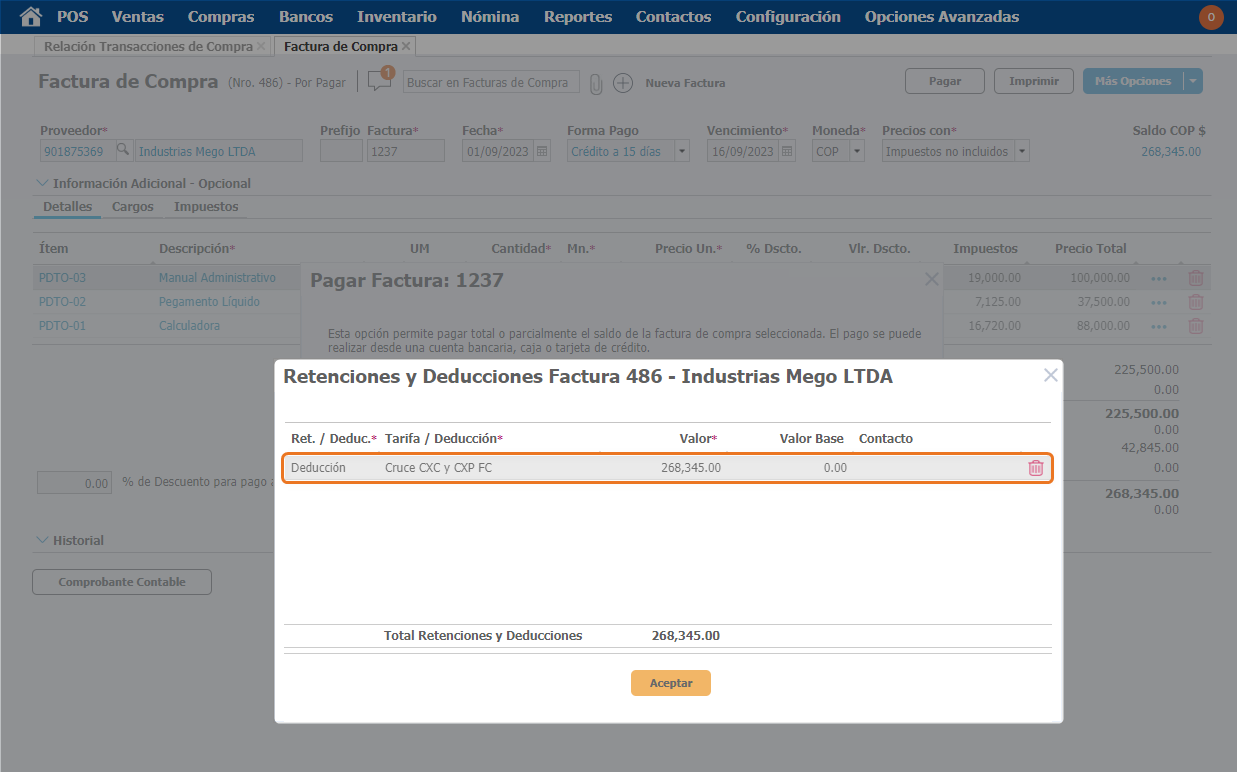Expand the Más Opciones dropdown arrow
The width and height of the screenshot is (1237, 772).
[1192, 82]
